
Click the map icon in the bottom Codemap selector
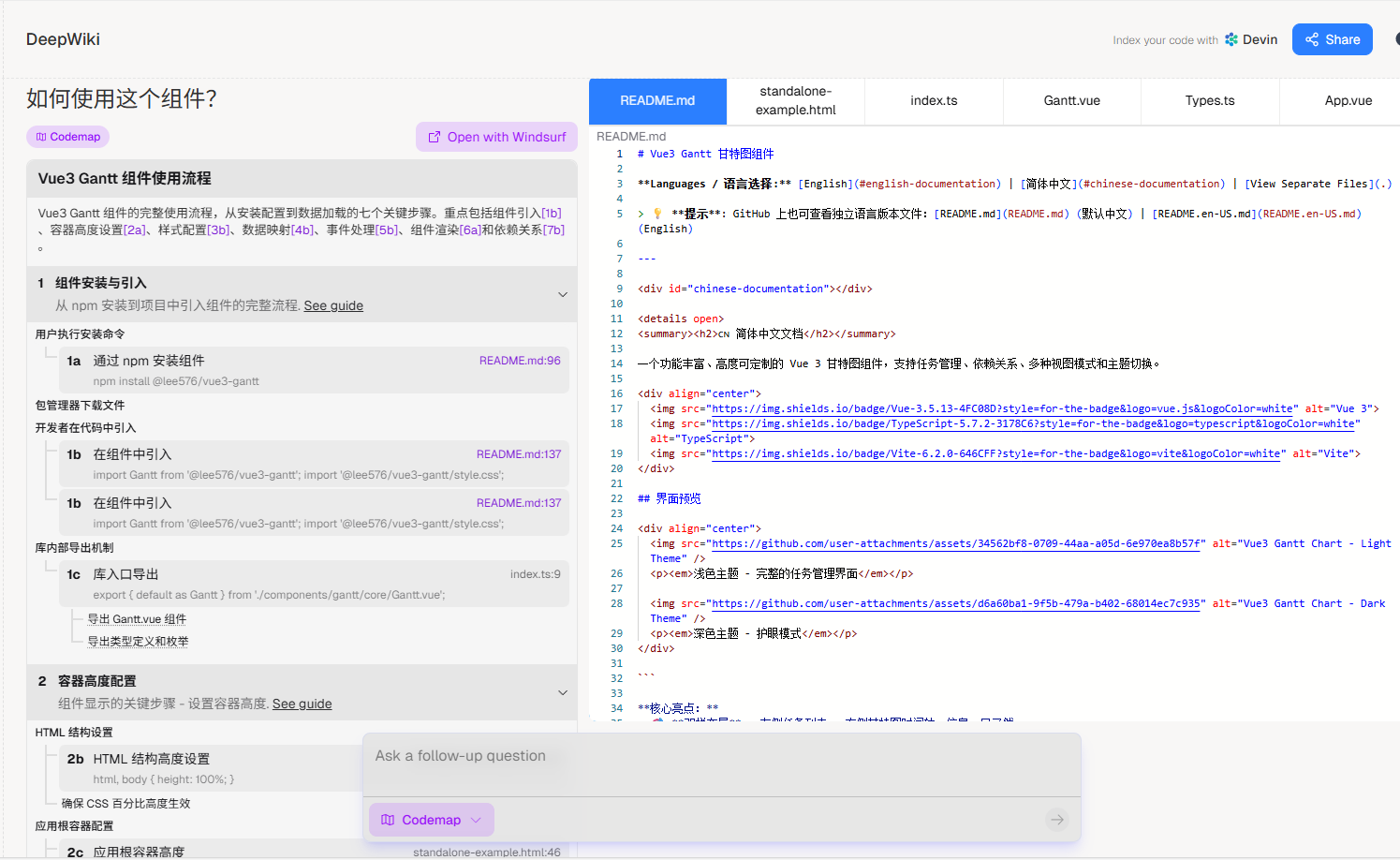388,820
